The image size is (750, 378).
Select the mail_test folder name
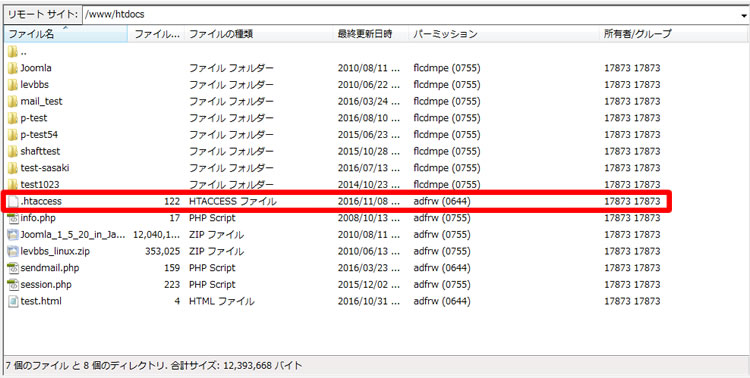coord(41,101)
